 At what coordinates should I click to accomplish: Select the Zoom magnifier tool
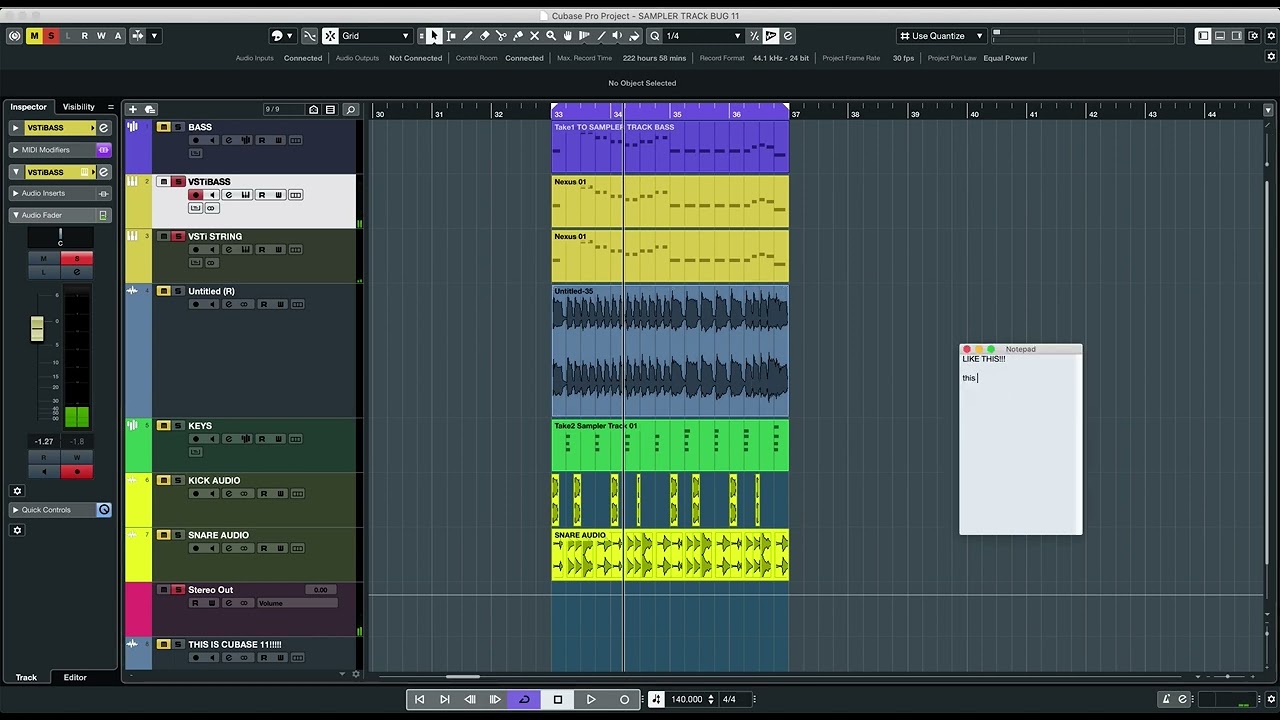[x=551, y=36]
